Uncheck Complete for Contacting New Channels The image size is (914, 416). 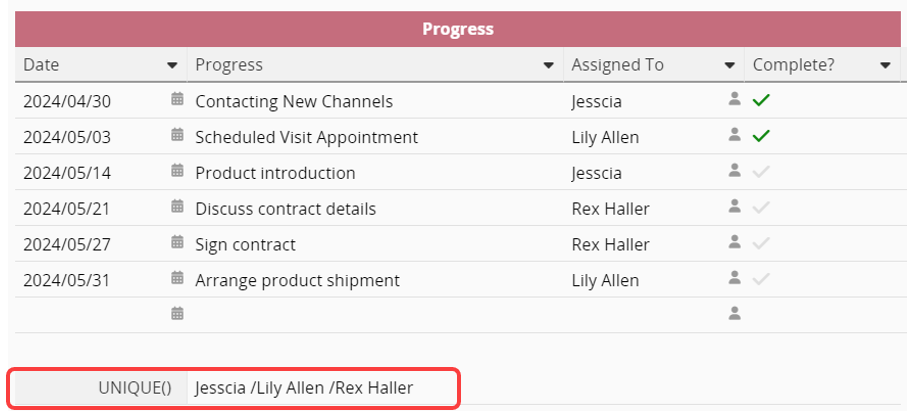(762, 100)
